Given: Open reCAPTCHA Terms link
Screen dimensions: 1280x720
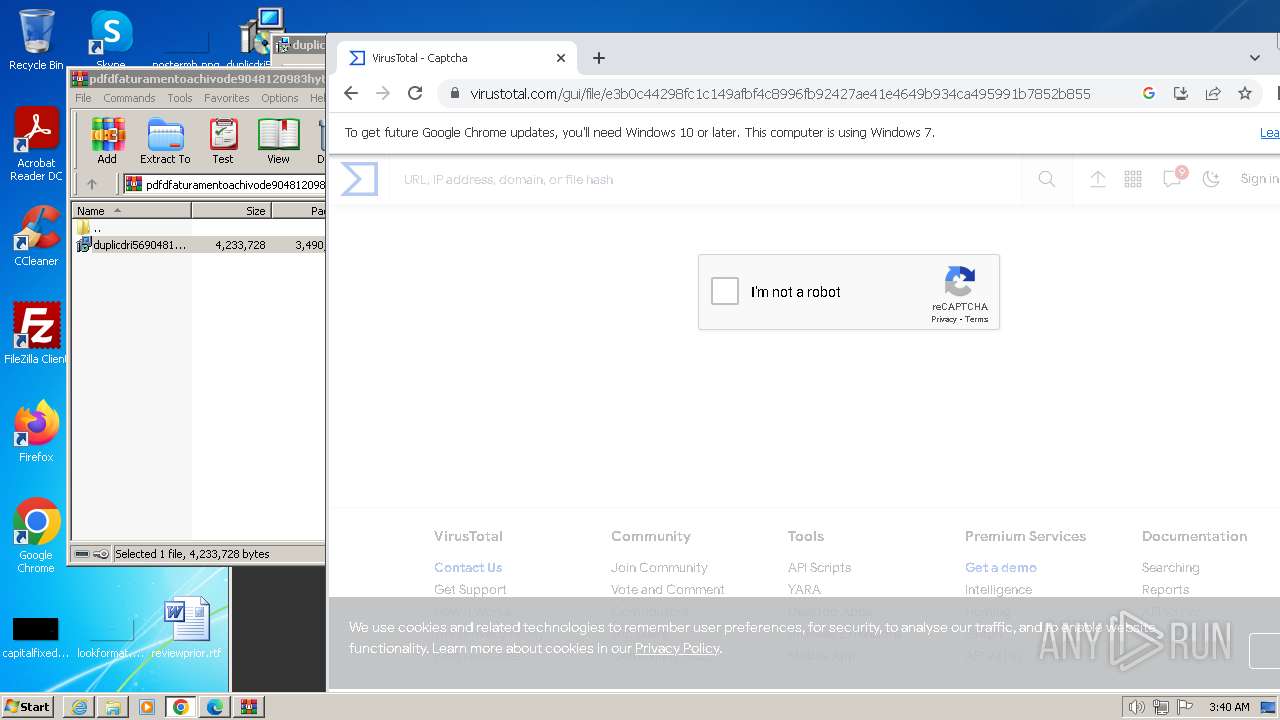Looking at the screenshot, I should (977, 319).
